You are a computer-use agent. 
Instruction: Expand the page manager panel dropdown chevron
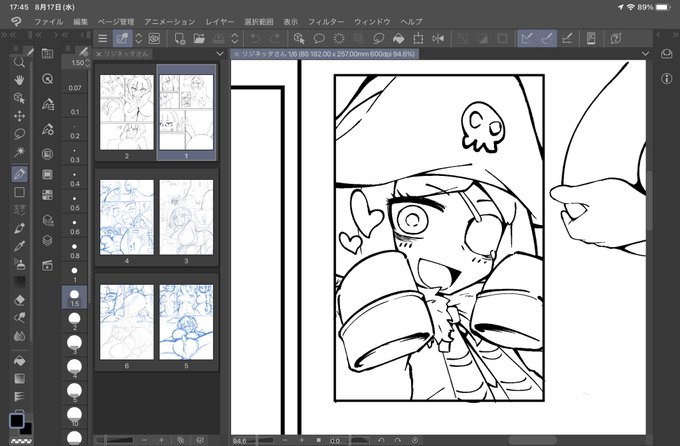[219, 54]
